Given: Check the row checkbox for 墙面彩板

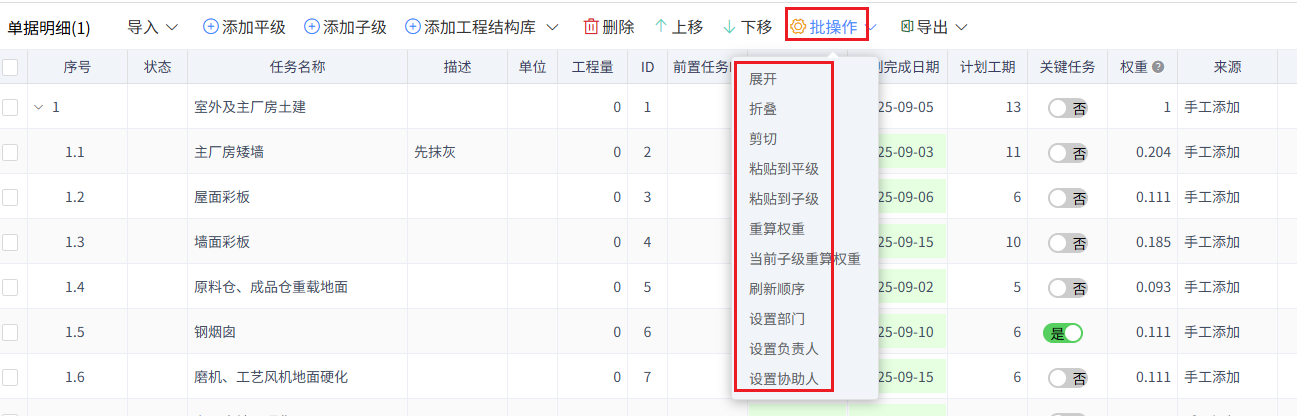Looking at the screenshot, I should tap(10, 242).
